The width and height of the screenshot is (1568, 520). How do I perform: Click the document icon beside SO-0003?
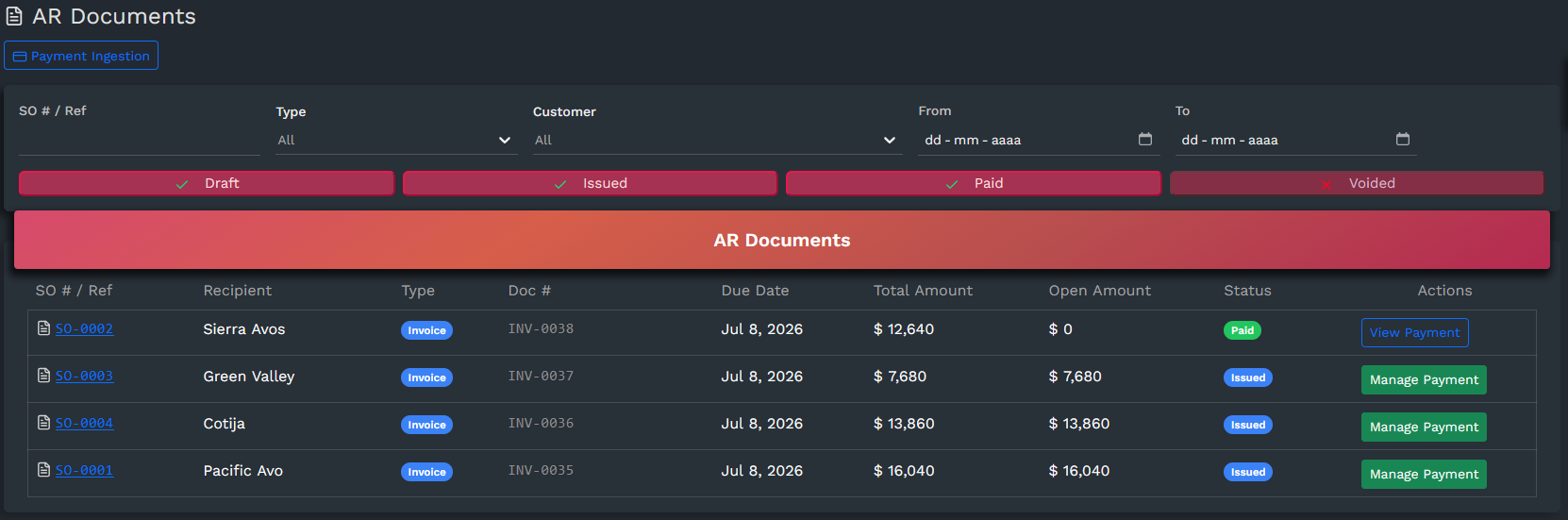click(43, 376)
